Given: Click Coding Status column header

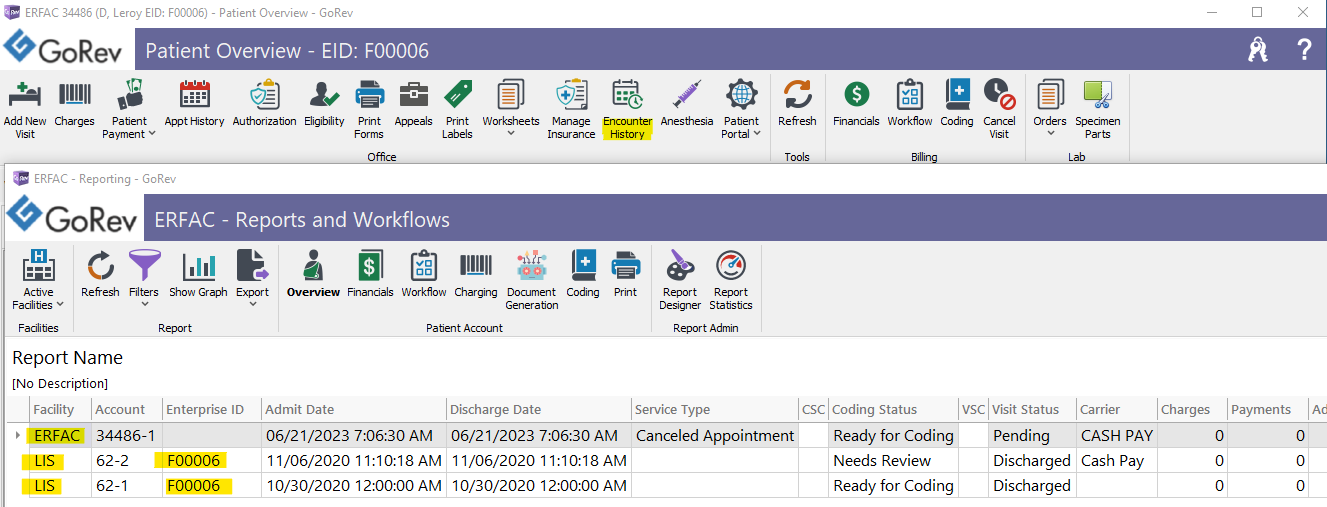Looking at the screenshot, I should click(893, 409).
